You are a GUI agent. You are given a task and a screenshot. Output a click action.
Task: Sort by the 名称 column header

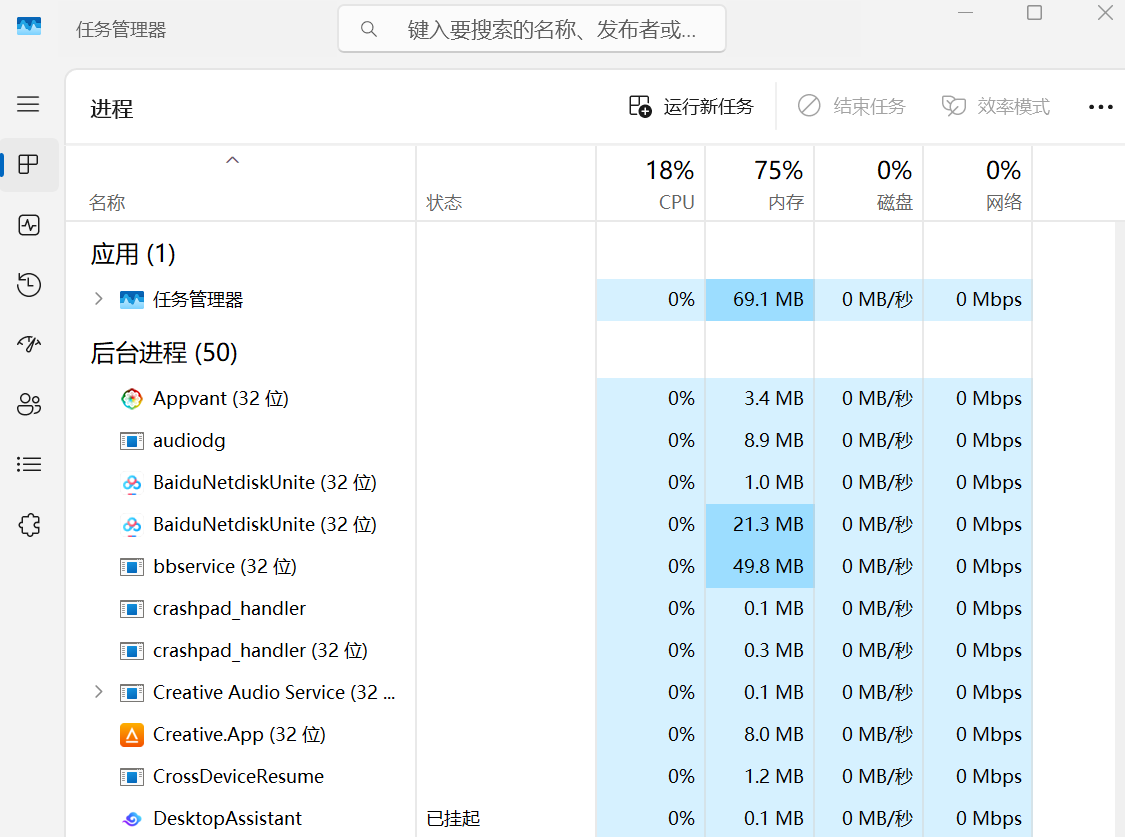pos(107,203)
